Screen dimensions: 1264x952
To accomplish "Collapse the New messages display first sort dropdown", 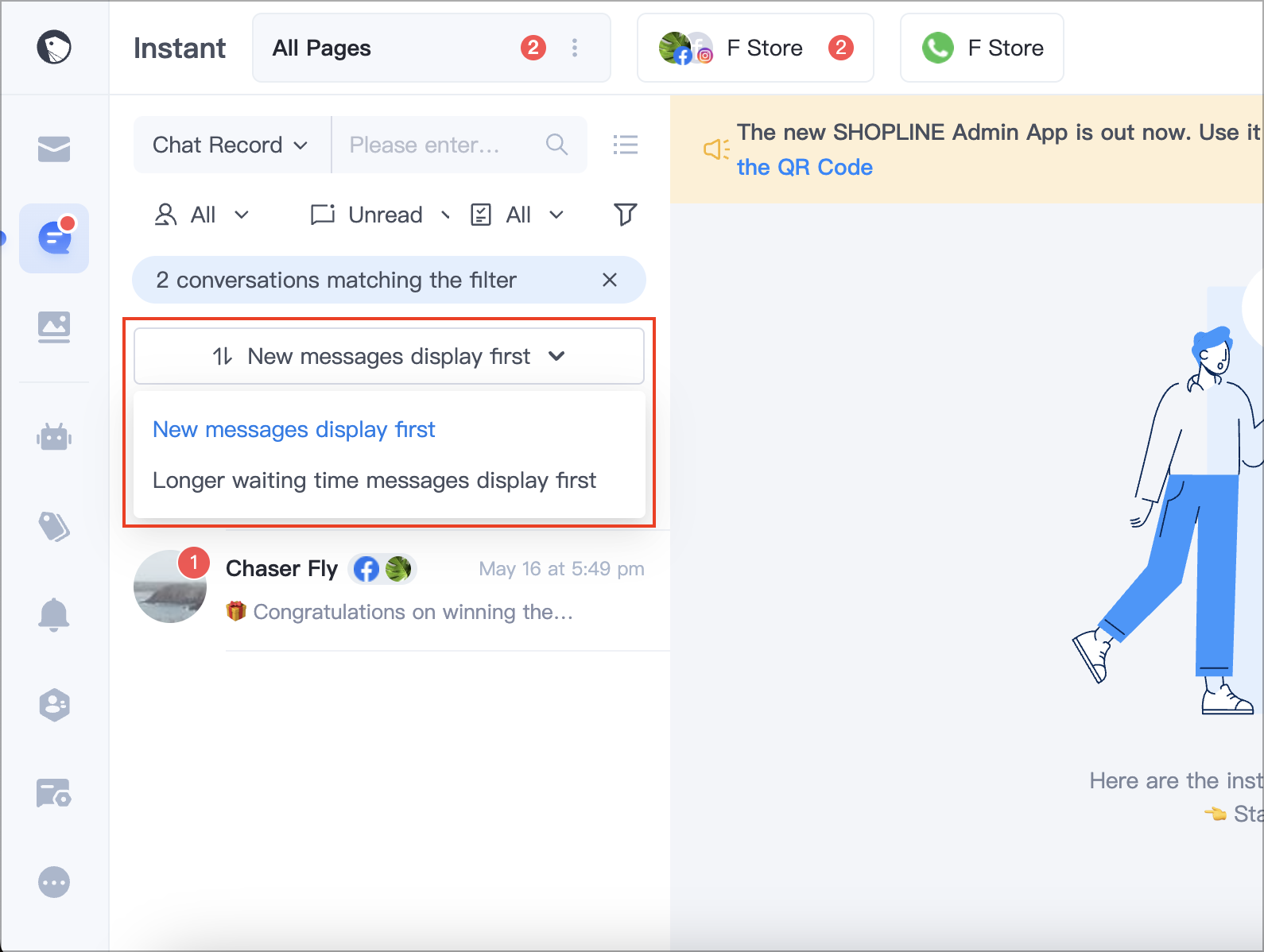I will [x=389, y=356].
